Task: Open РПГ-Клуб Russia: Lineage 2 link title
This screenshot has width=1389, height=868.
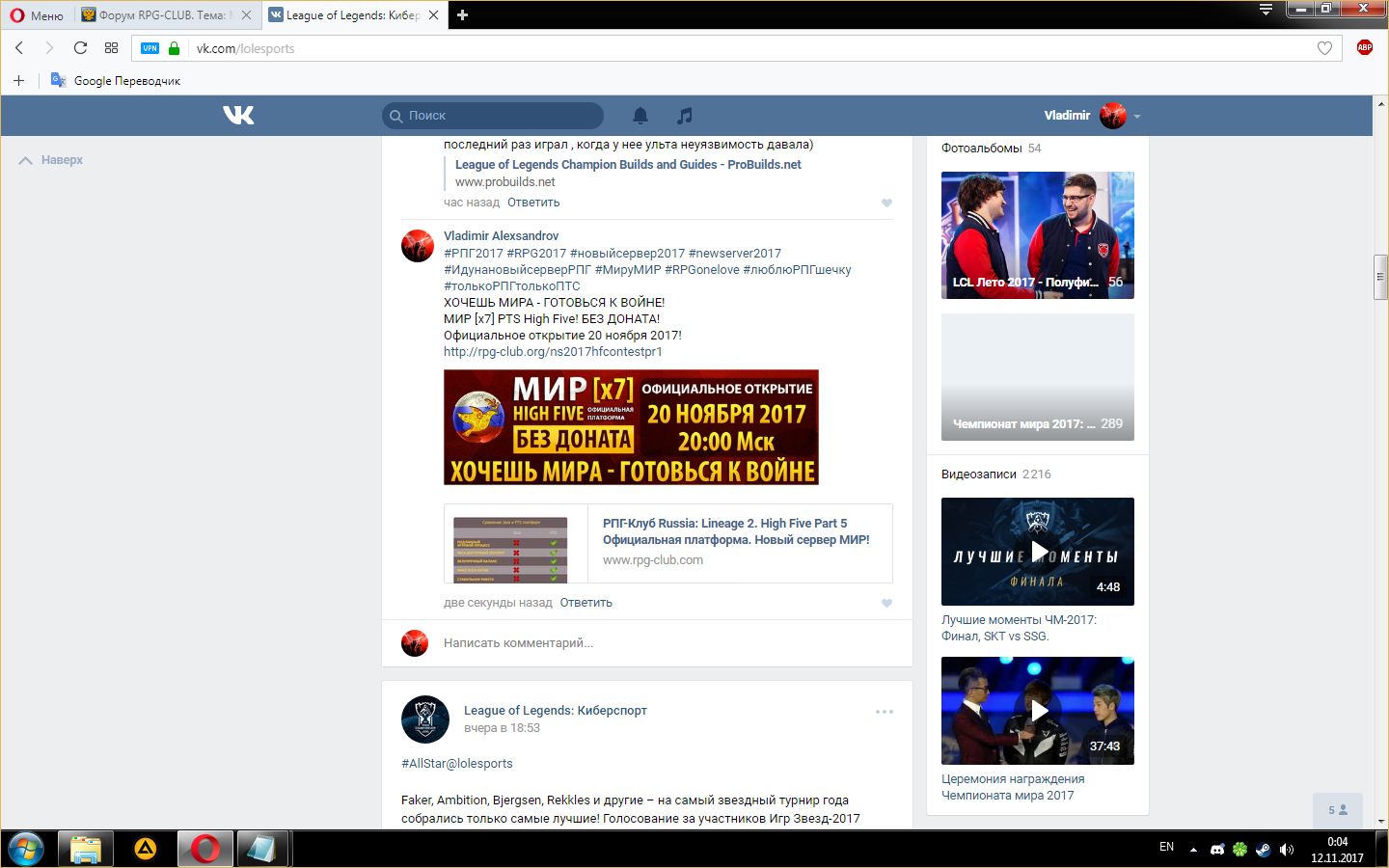Action: coord(736,531)
